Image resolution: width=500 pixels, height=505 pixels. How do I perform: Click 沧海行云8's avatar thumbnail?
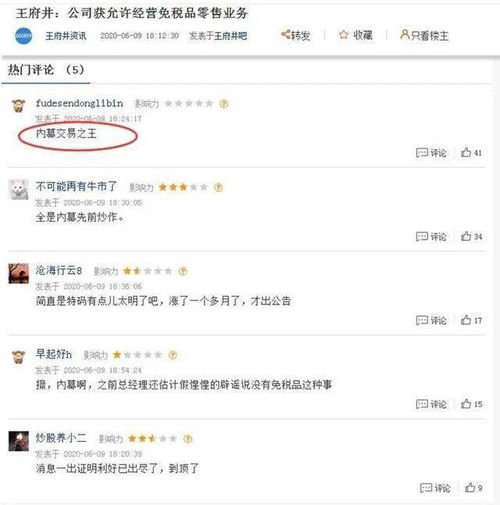[19, 273]
